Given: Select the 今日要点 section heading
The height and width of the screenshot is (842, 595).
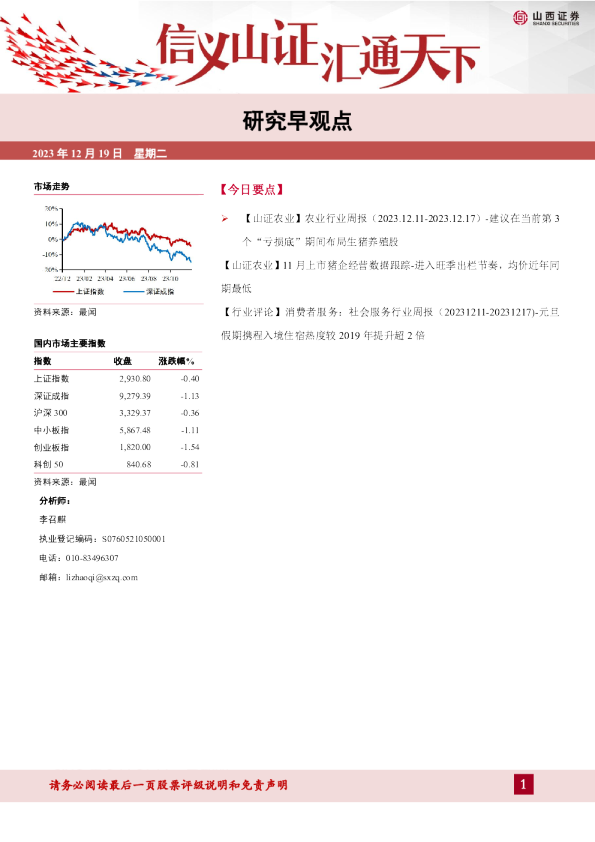Looking at the screenshot, I should (x=251, y=190).
